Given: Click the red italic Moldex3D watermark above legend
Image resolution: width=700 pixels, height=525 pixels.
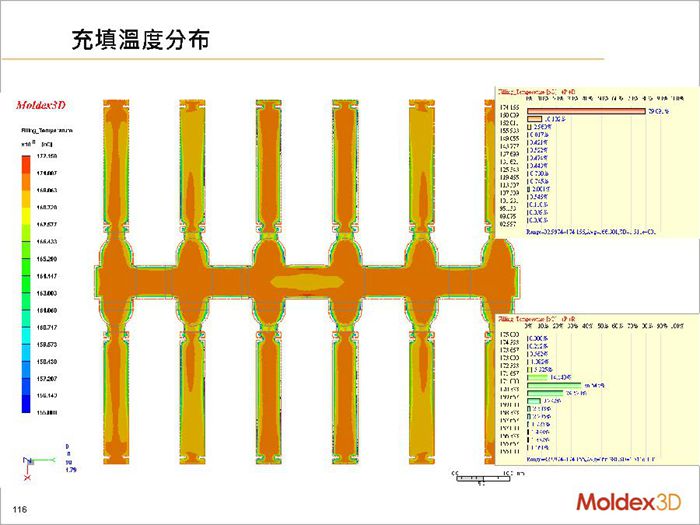Looking at the screenshot, I should tap(41, 105).
